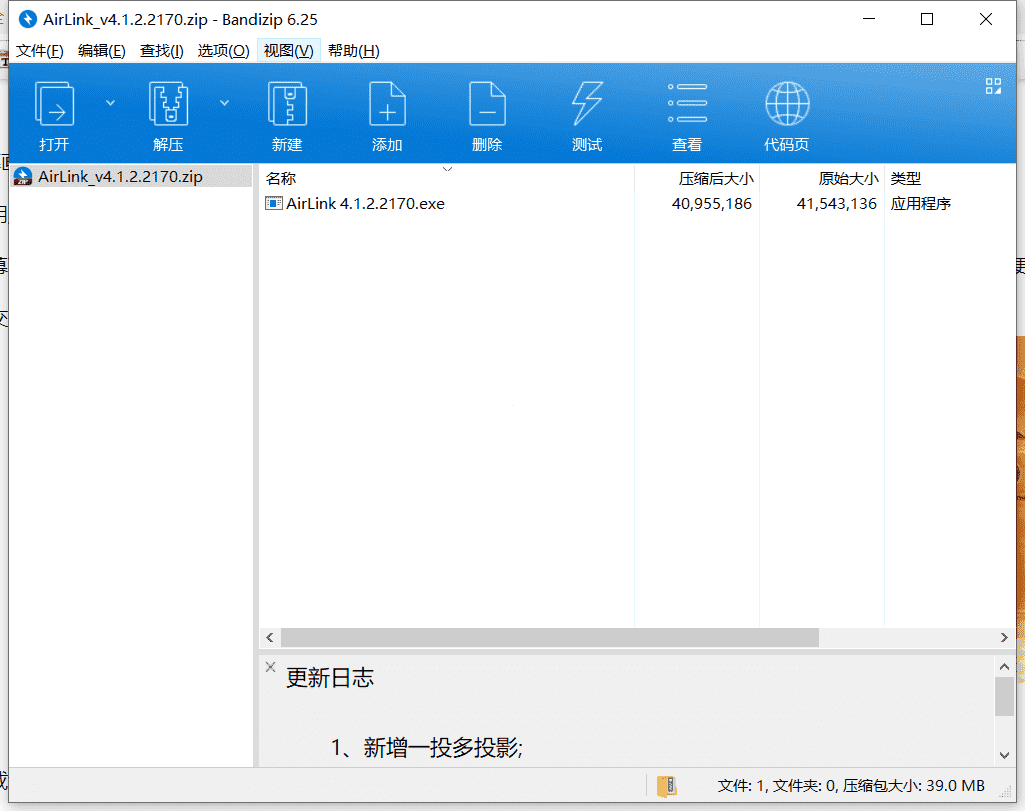Click the text 1、新增一投多投影;
The height and width of the screenshot is (811, 1025).
[426, 748]
